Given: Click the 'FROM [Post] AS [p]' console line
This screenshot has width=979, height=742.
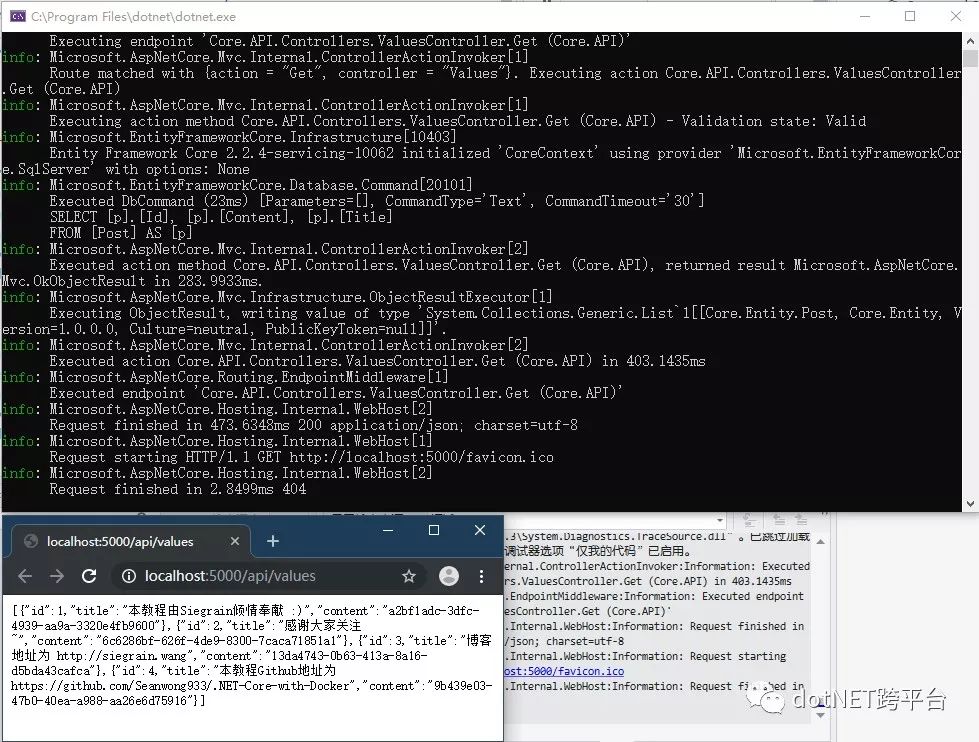Looking at the screenshot, I should tap(121, 233).
